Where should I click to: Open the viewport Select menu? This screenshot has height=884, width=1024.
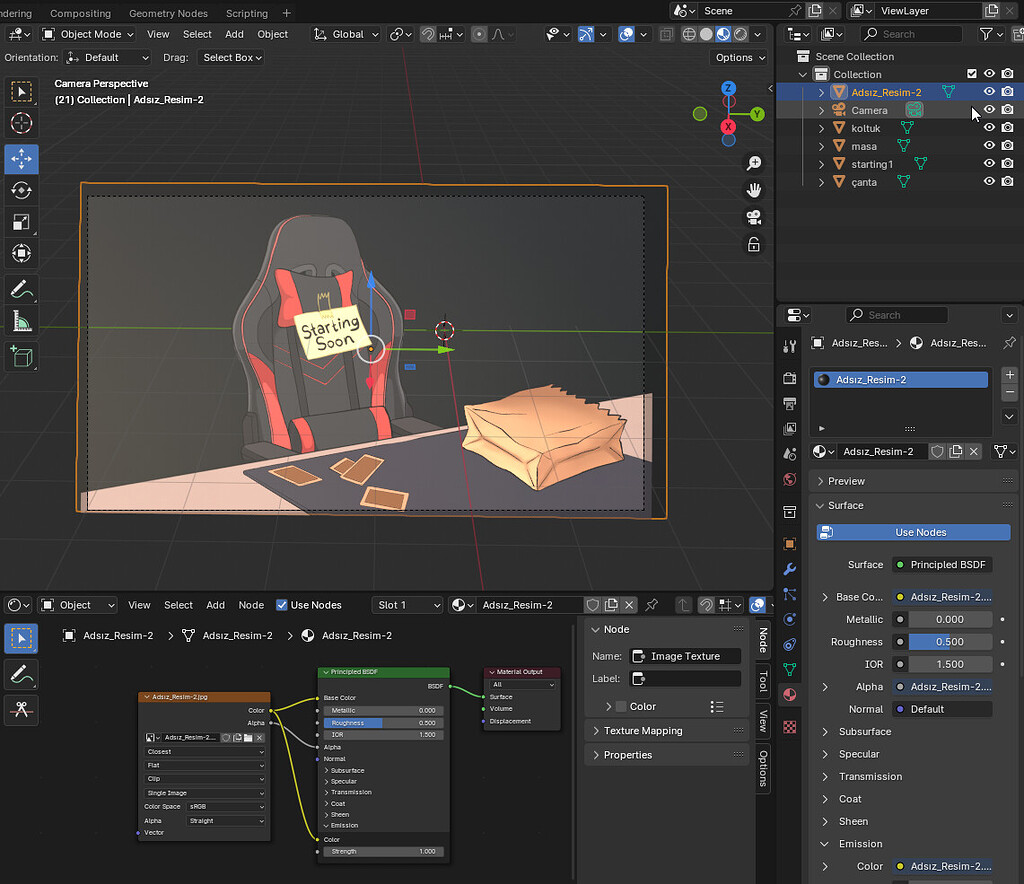(197, 34)
